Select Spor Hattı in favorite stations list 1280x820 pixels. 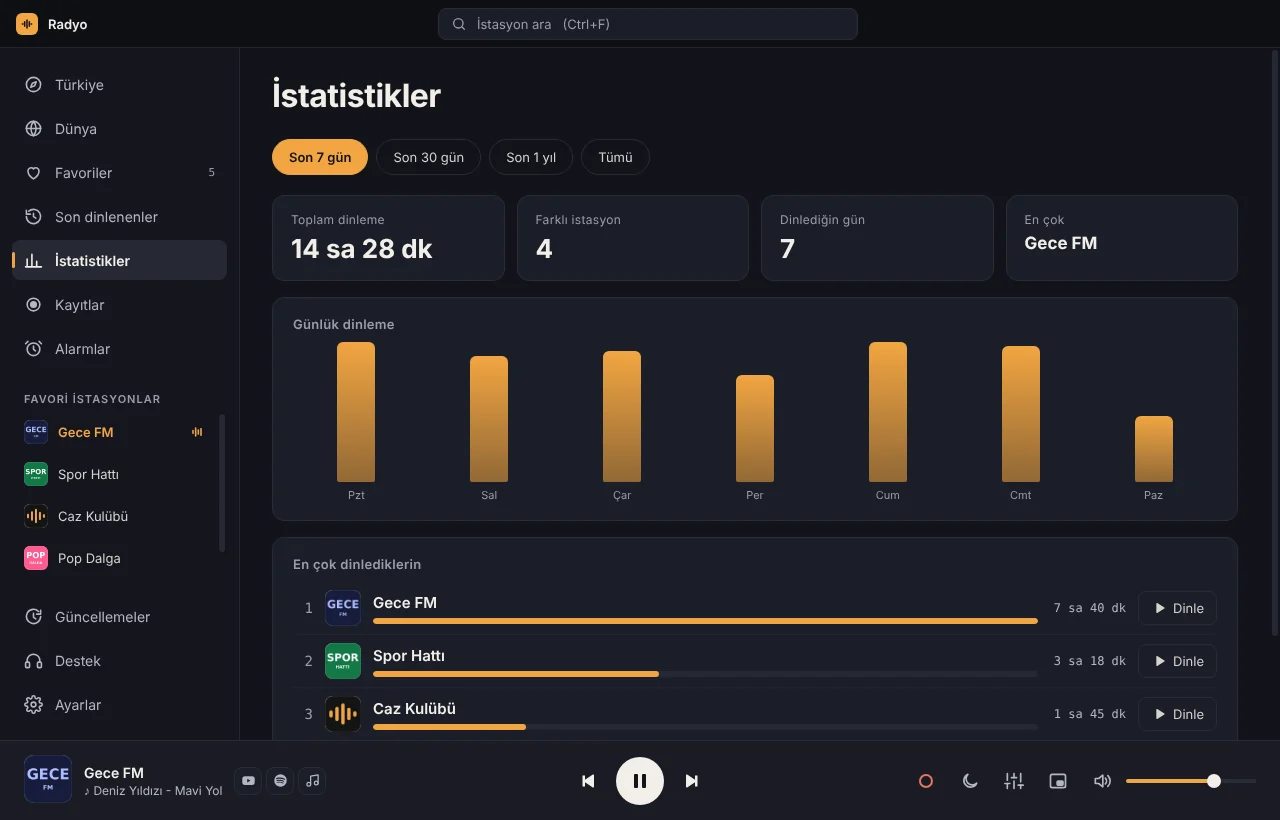tap(114, 474)
